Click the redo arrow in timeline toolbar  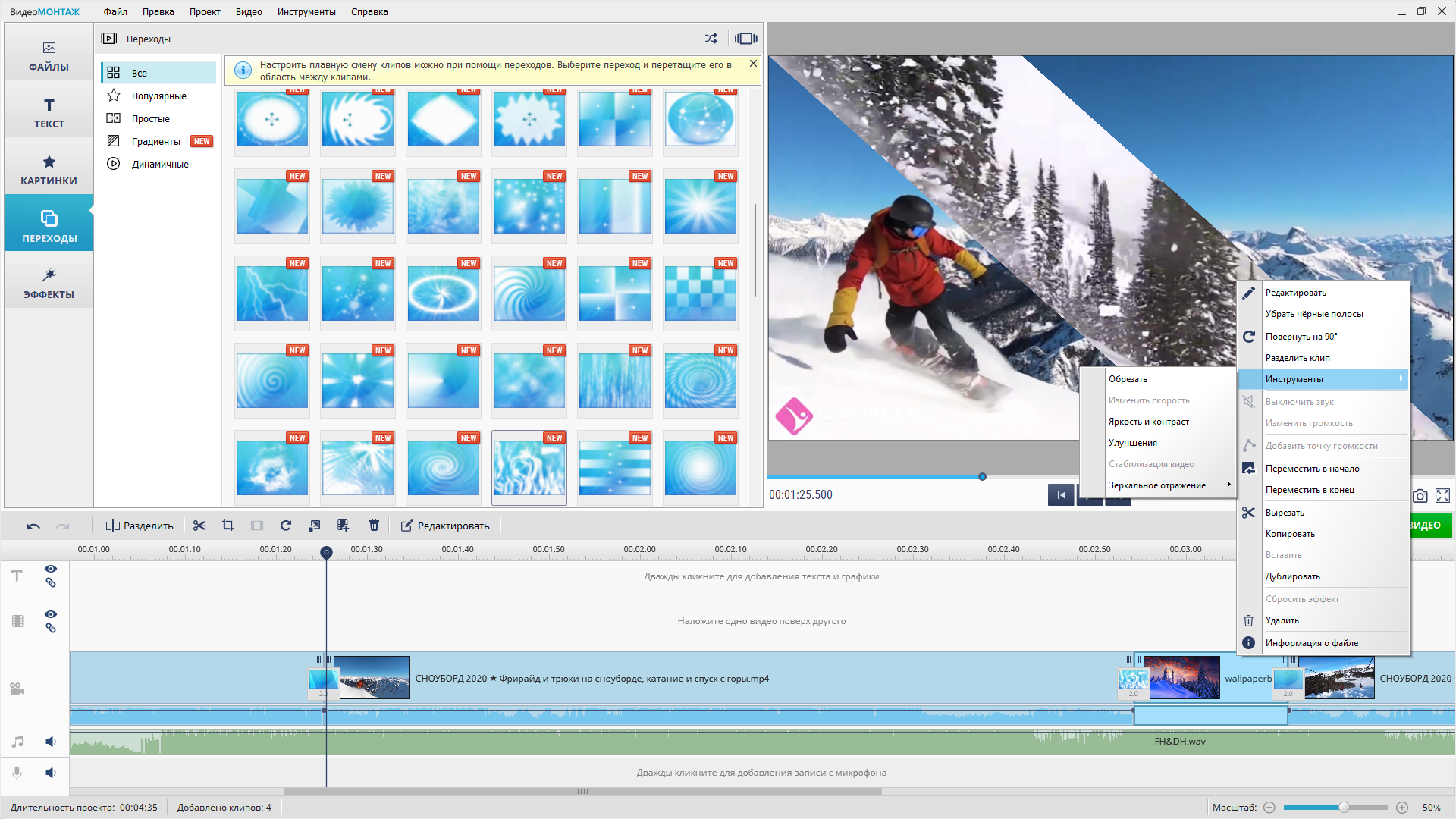pyautogui.click(x=62, y=526)
